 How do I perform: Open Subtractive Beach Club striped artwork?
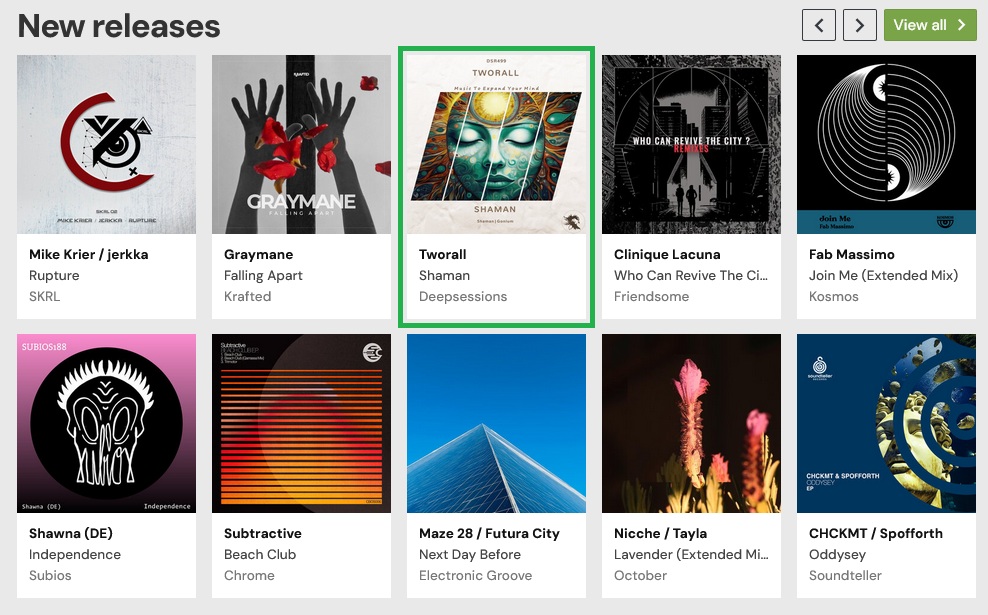click(301, 423)
